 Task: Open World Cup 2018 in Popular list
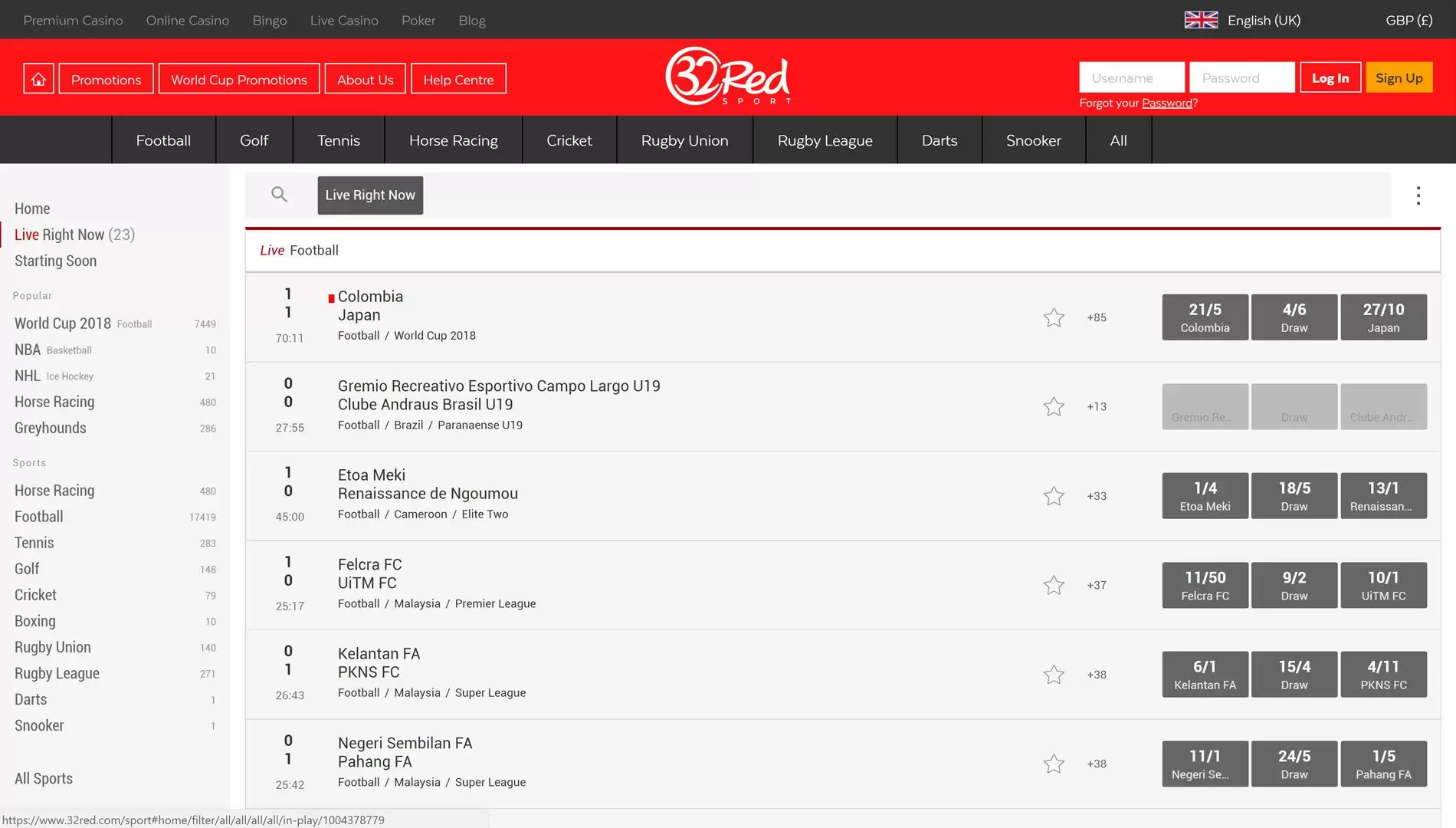click(x=115, y=324)
